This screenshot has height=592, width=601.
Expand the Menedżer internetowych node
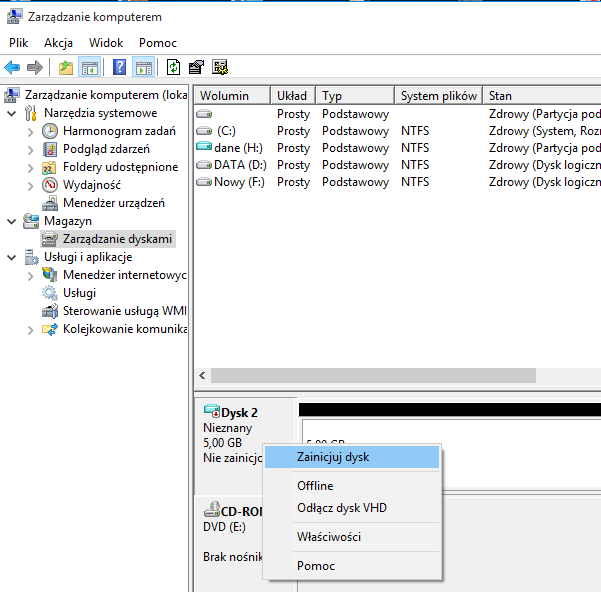coord(31,276)
